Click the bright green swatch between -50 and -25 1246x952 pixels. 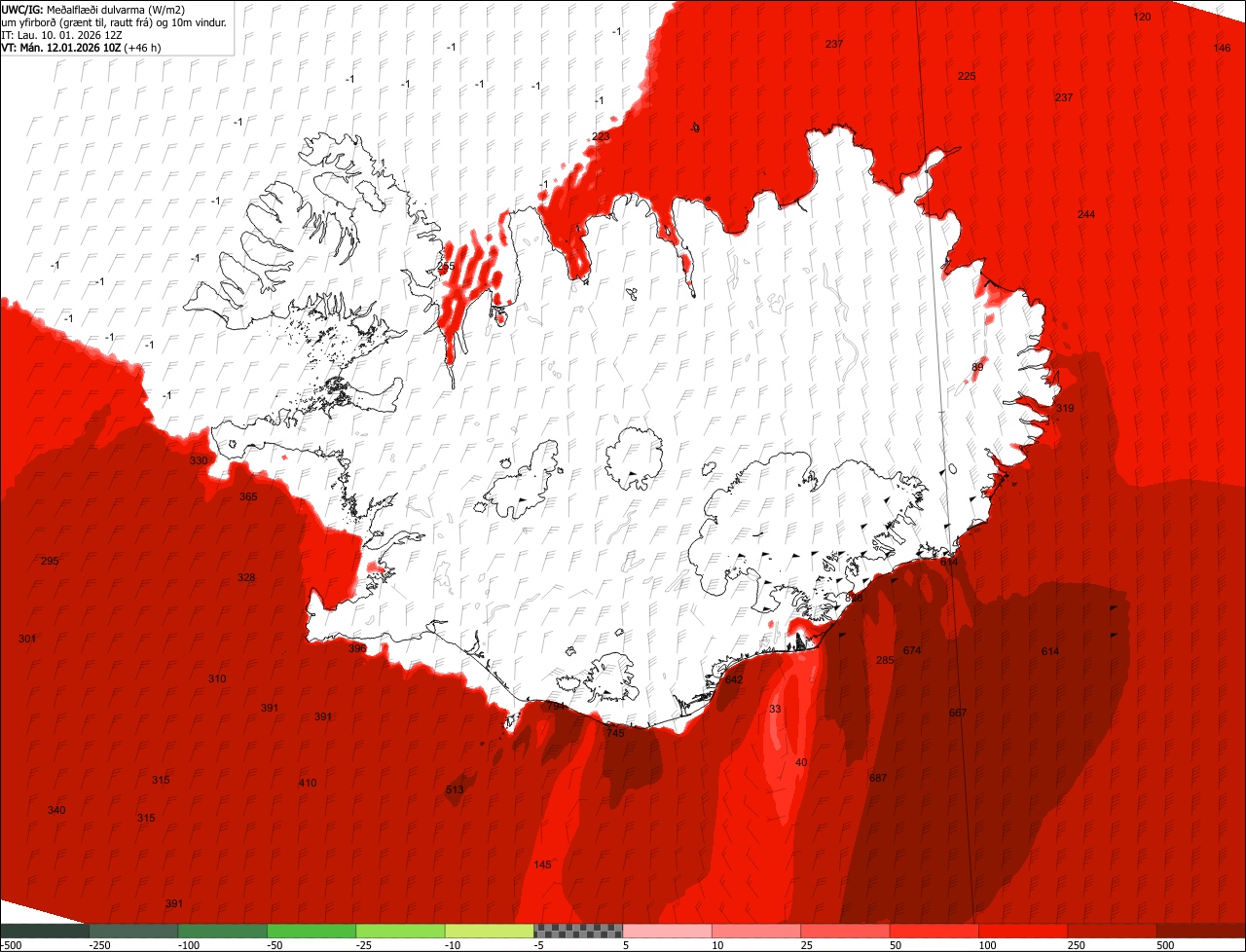pyautogui.click(x=311, y=931)
